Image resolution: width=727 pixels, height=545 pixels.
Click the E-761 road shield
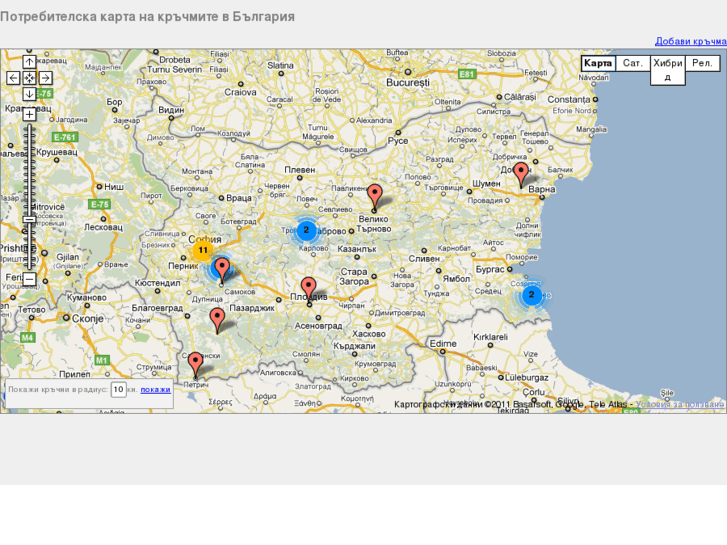(x=65, y=137)
